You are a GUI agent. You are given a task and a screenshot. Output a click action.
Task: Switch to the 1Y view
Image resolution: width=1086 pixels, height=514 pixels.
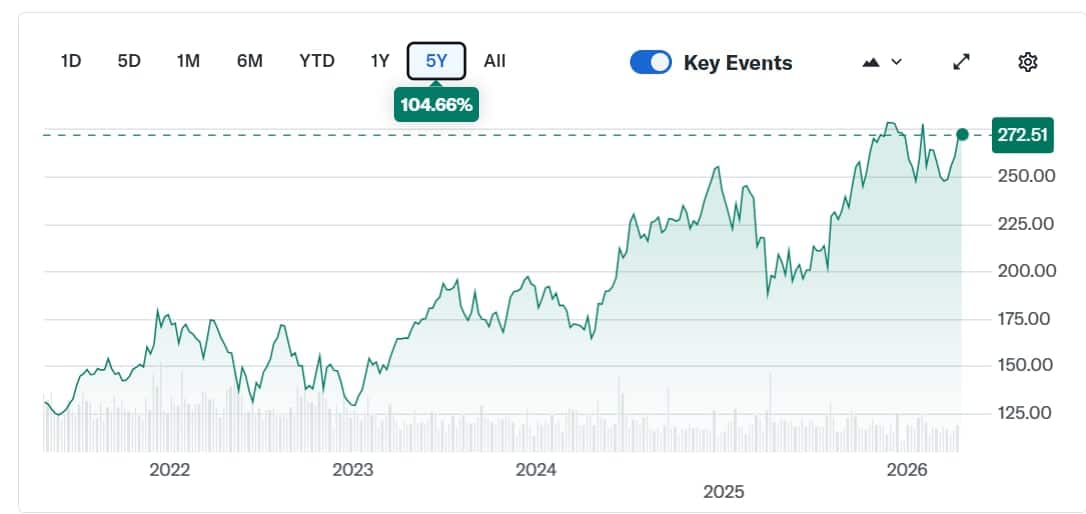(380, 61)
